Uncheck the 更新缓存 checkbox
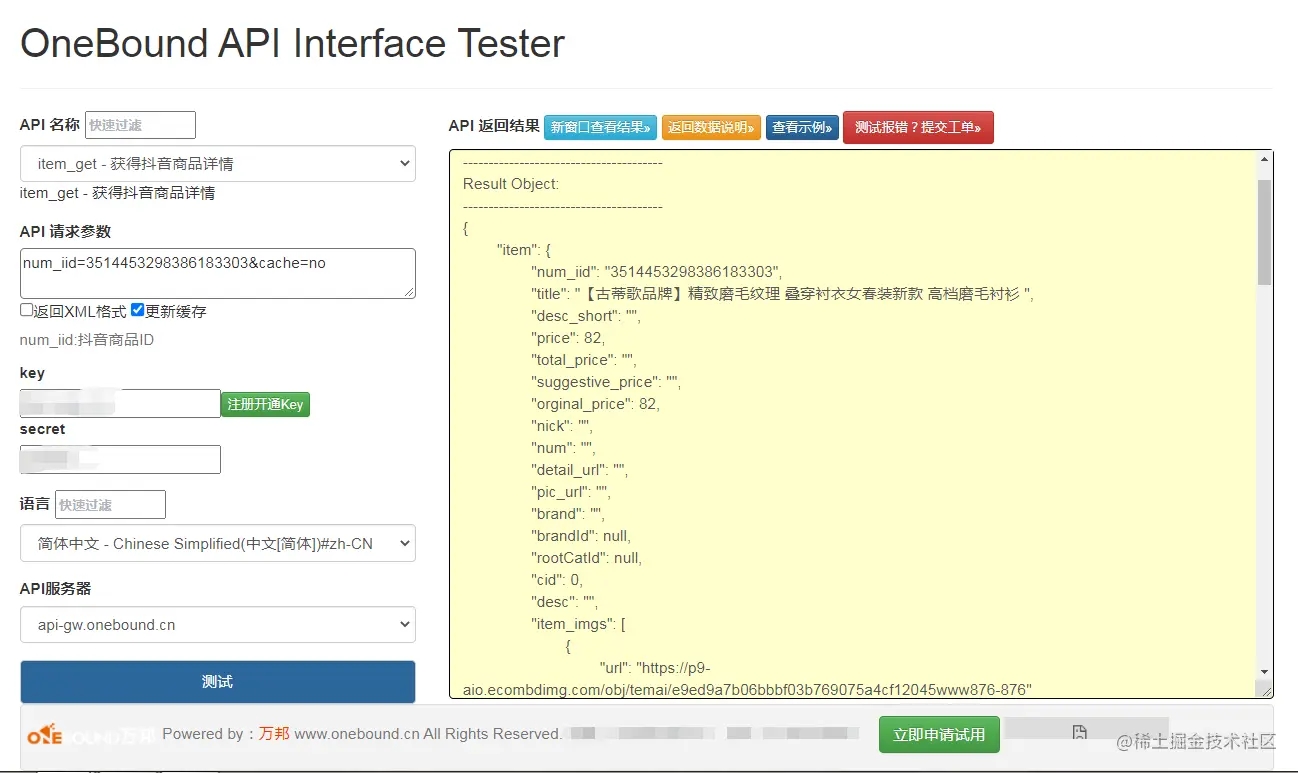1298x773 pixels. pos(138,310)
